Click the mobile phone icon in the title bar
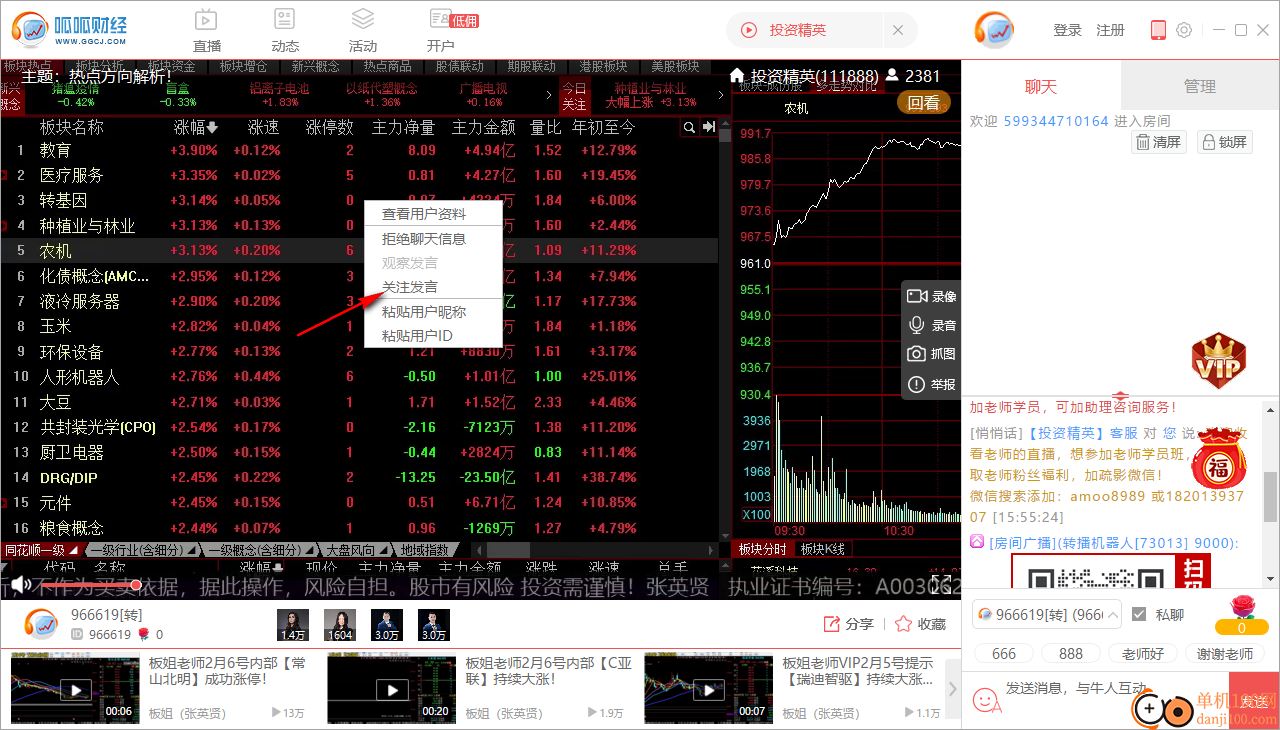The height and width of the screenshot is (730, 1280). point(1158,30)
